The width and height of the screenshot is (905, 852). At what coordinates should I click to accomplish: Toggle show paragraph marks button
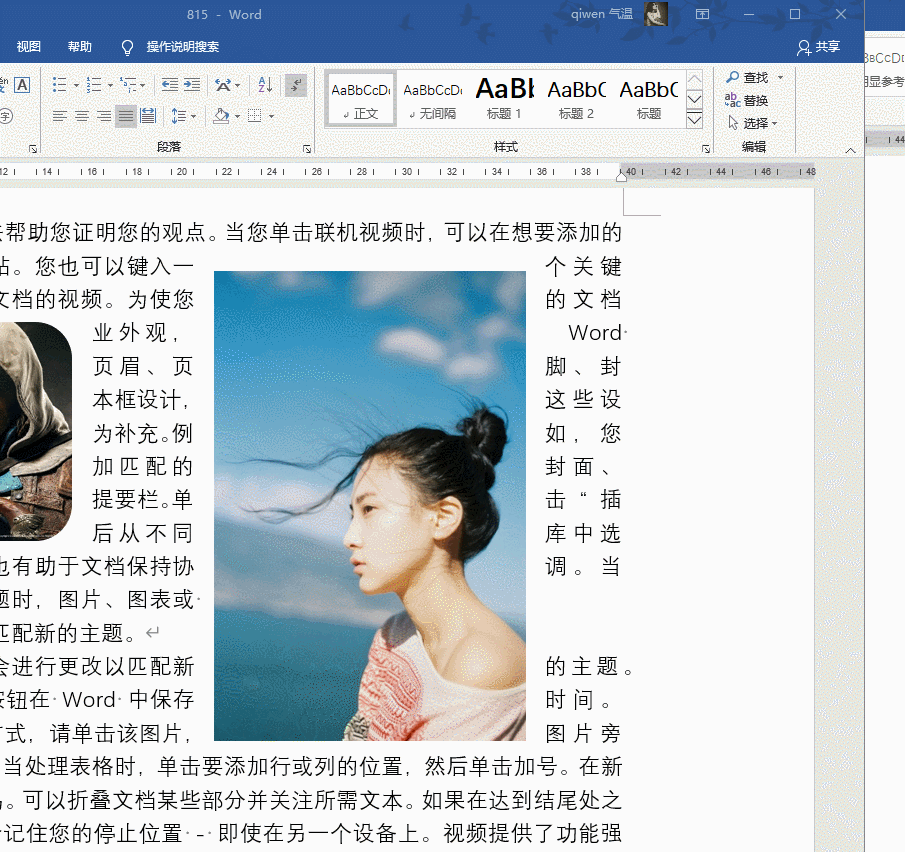(x=295, y=85)
